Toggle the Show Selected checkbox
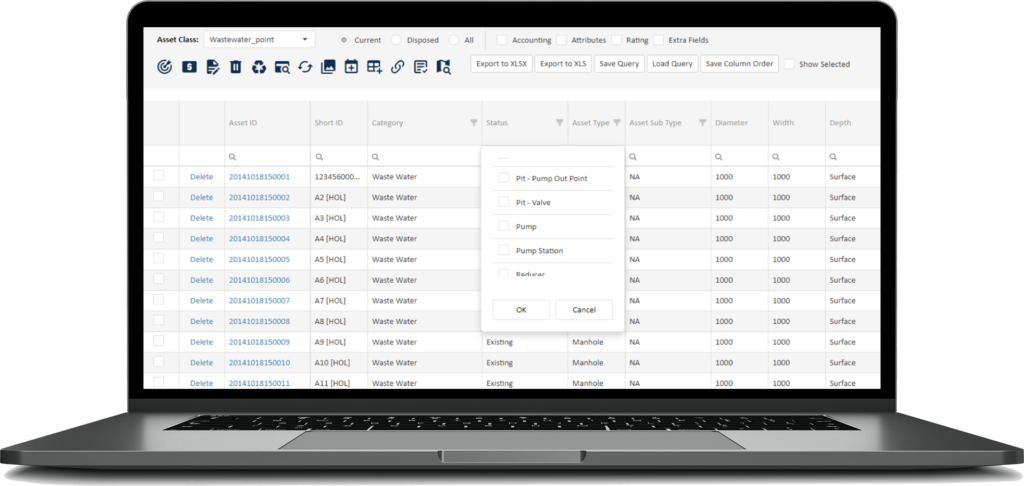 tap(789, 64)
